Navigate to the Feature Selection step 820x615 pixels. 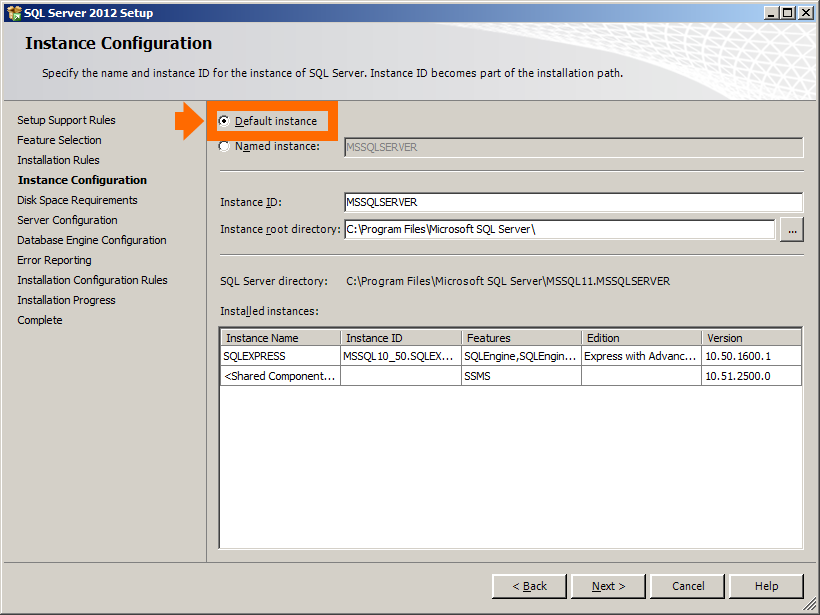point(59,140)
